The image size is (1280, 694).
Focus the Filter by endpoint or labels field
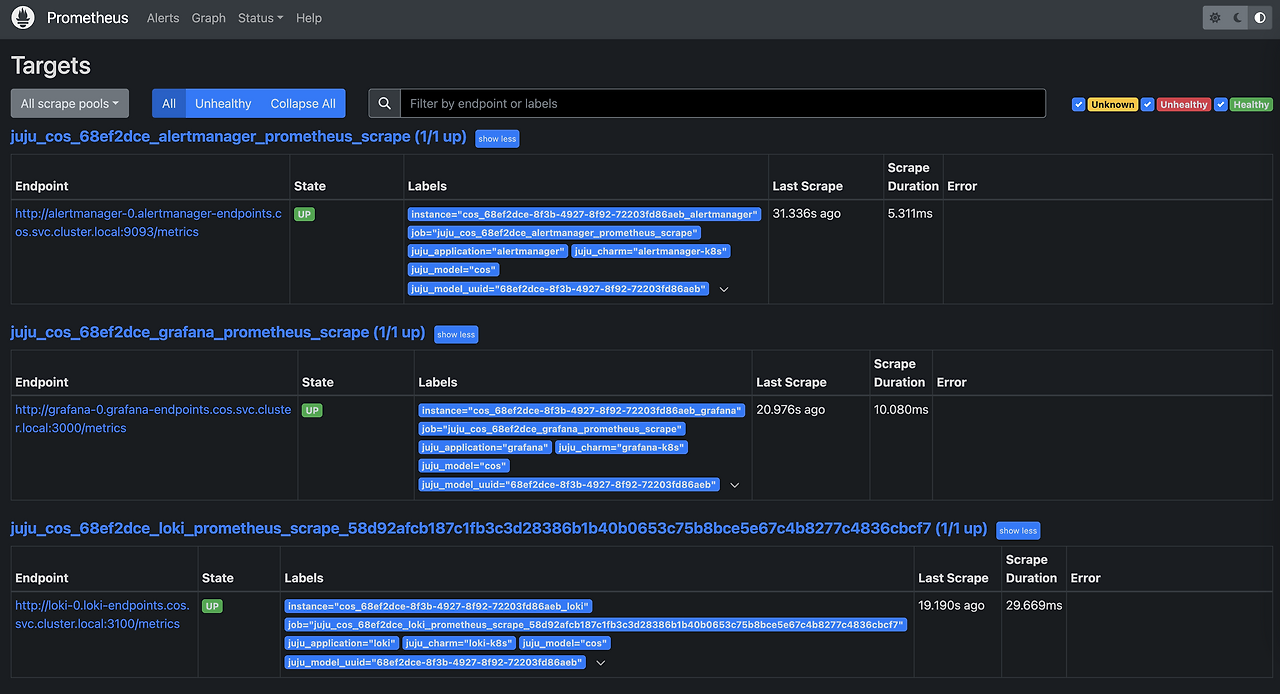point(723,103)
